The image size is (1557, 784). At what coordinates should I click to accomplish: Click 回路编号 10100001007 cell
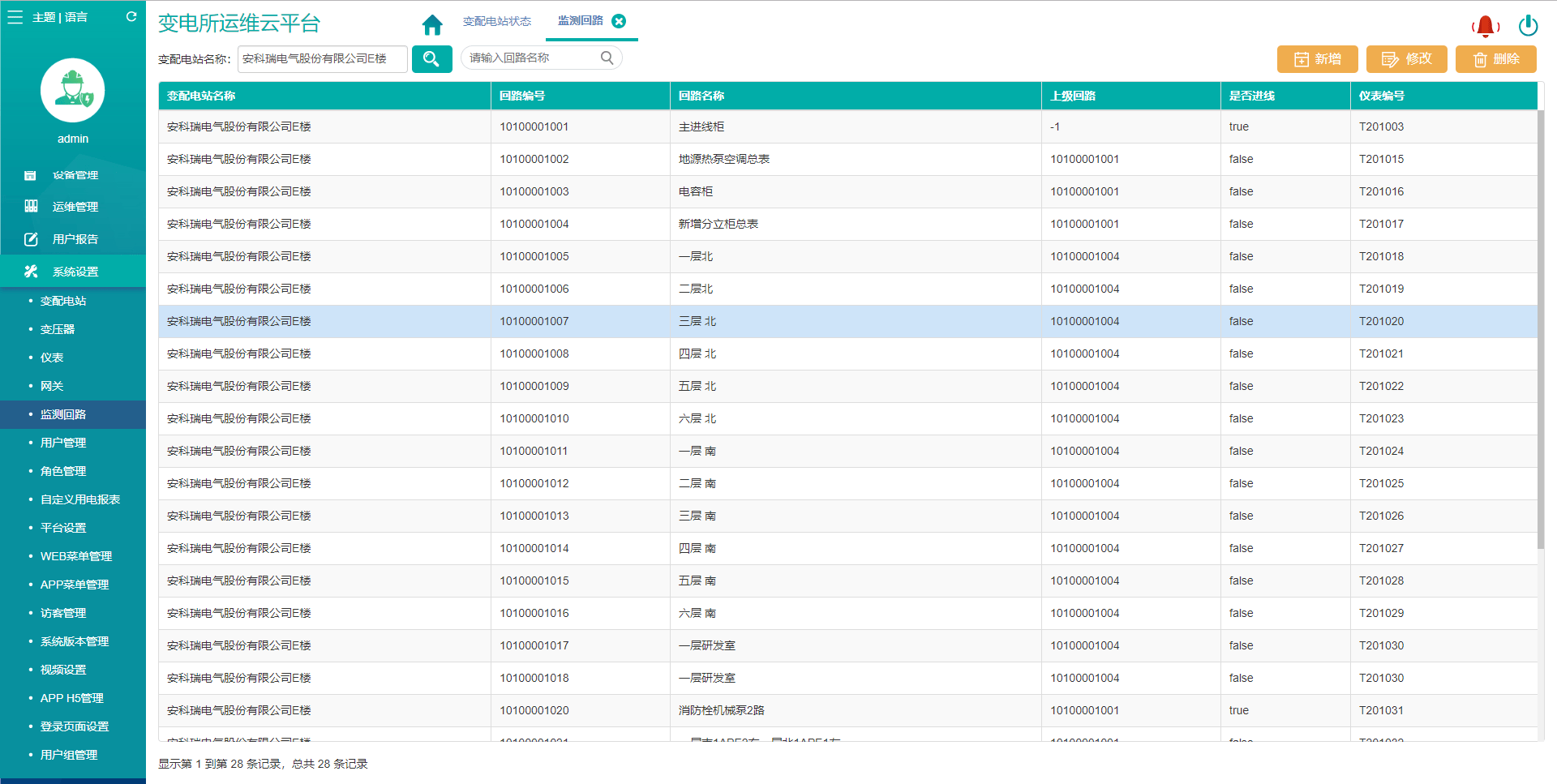pos(581,321)
